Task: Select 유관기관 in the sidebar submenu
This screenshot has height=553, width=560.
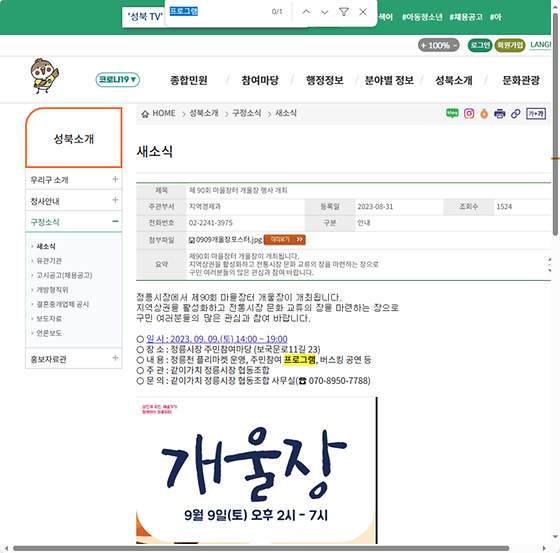Action: pyautogui.click(x=49, y=261)
